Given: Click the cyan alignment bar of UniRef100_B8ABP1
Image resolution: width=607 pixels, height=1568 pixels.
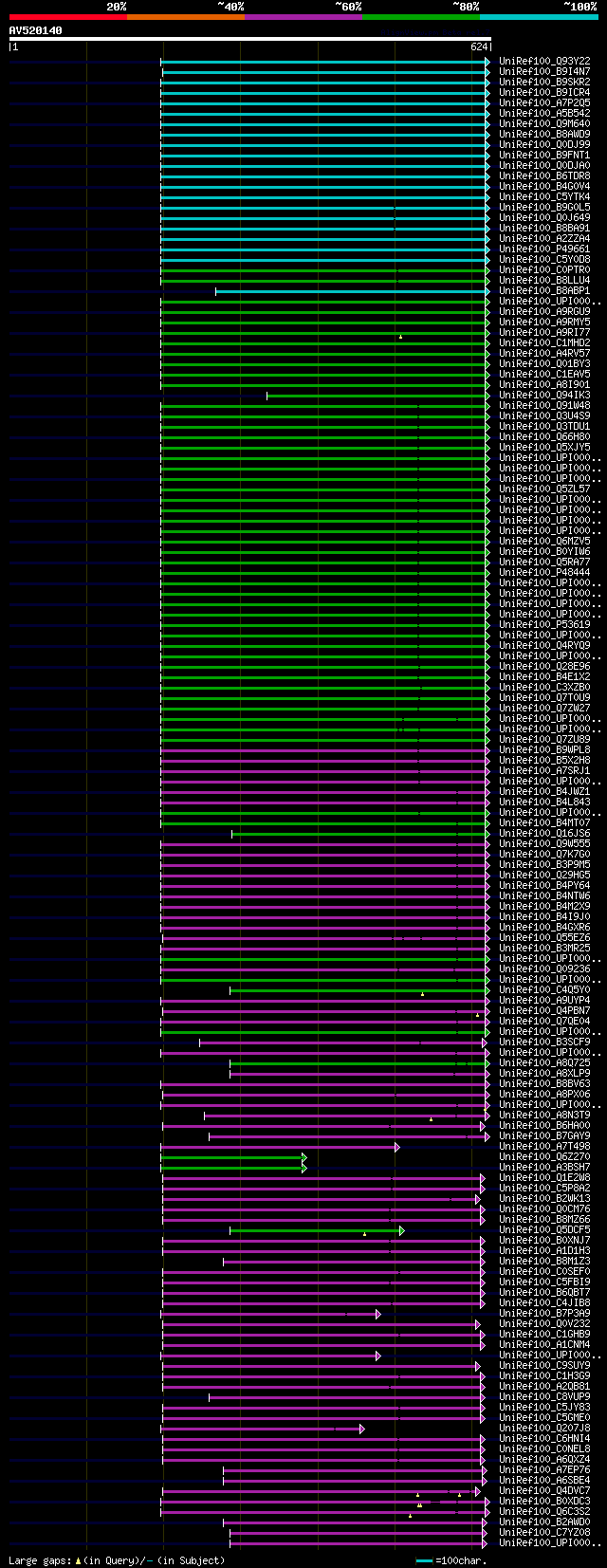Looking at the screenshot, I should click(x=353, y=291).
